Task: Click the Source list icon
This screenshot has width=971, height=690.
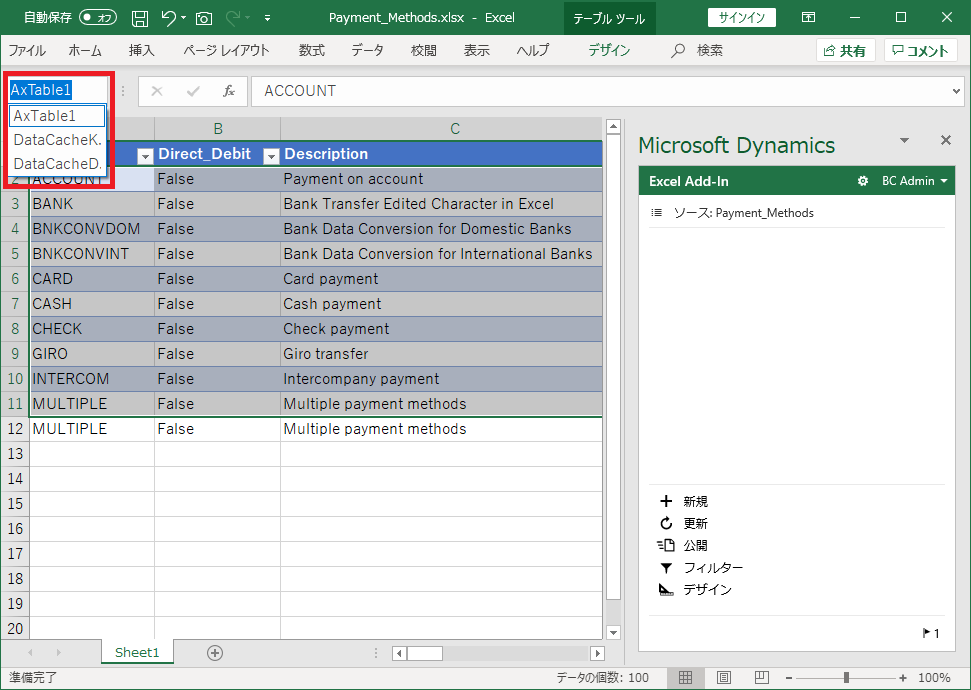Action: [x=656, y=213]
